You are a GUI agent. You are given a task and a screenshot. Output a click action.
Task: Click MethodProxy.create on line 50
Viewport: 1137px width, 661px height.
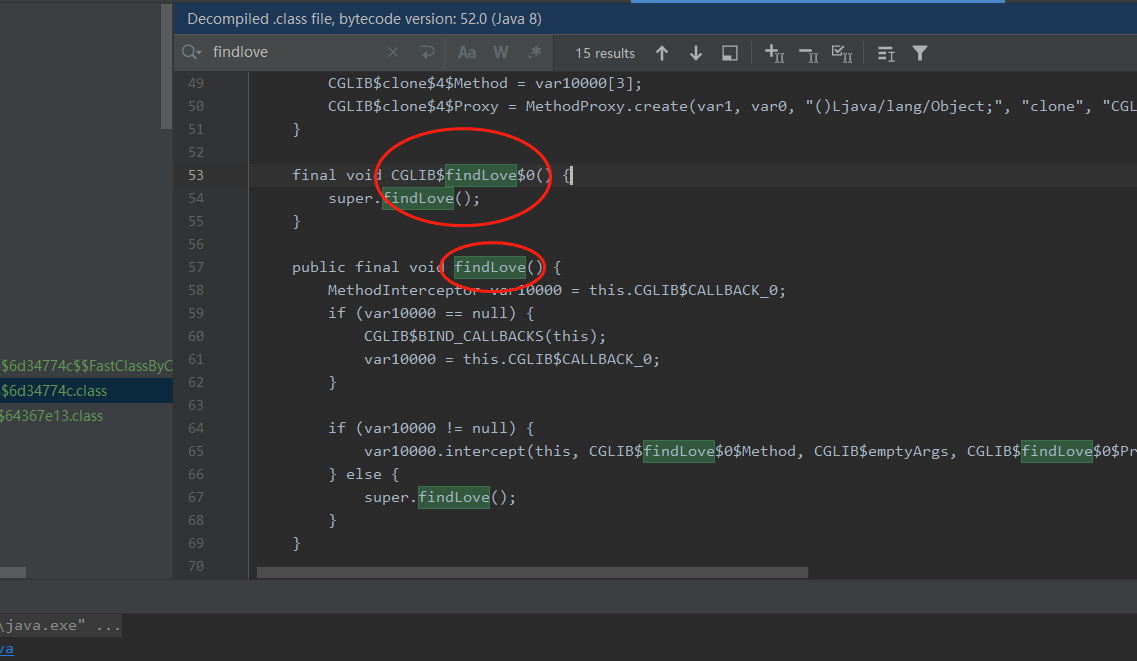click(x=606, y=106)
